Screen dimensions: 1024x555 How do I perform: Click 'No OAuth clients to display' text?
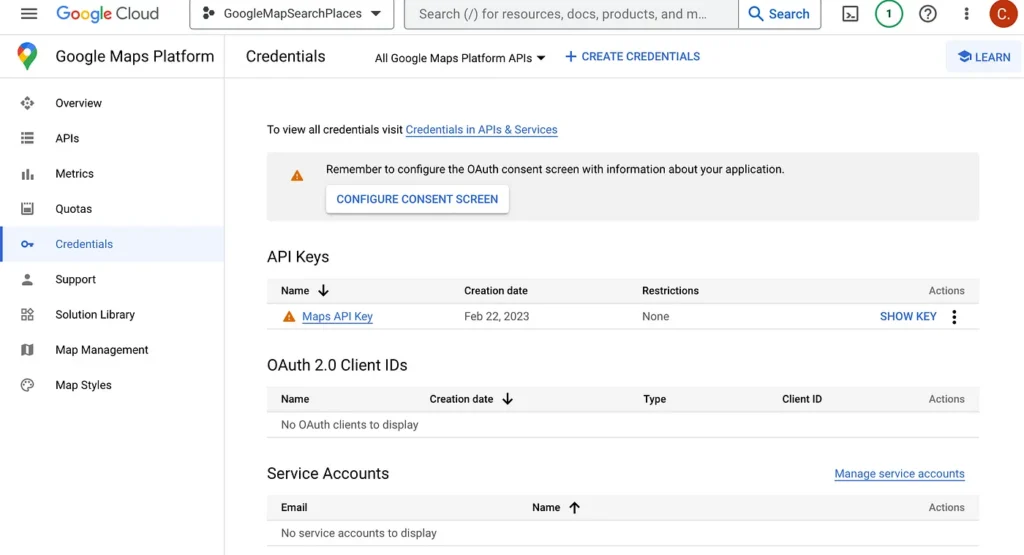tap(349, 425)
